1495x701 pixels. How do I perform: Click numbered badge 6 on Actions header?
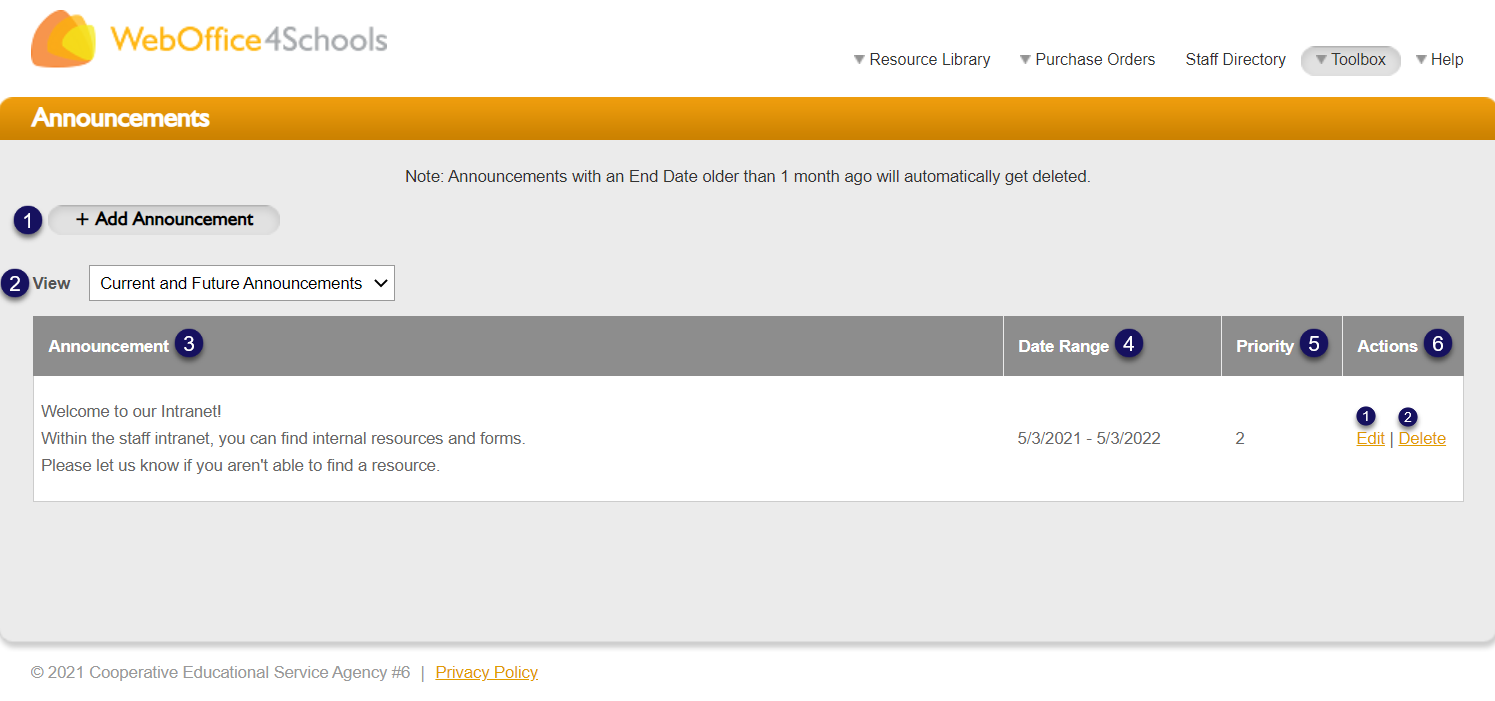click(x=1438, y=344)
